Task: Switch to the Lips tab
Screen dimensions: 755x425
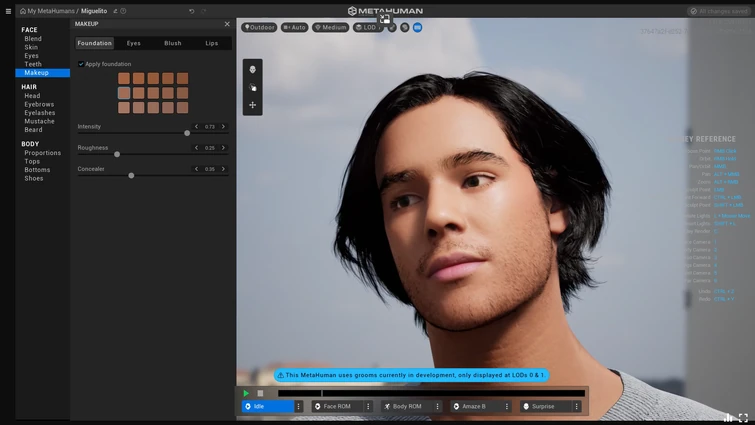Action: (211, 44)
